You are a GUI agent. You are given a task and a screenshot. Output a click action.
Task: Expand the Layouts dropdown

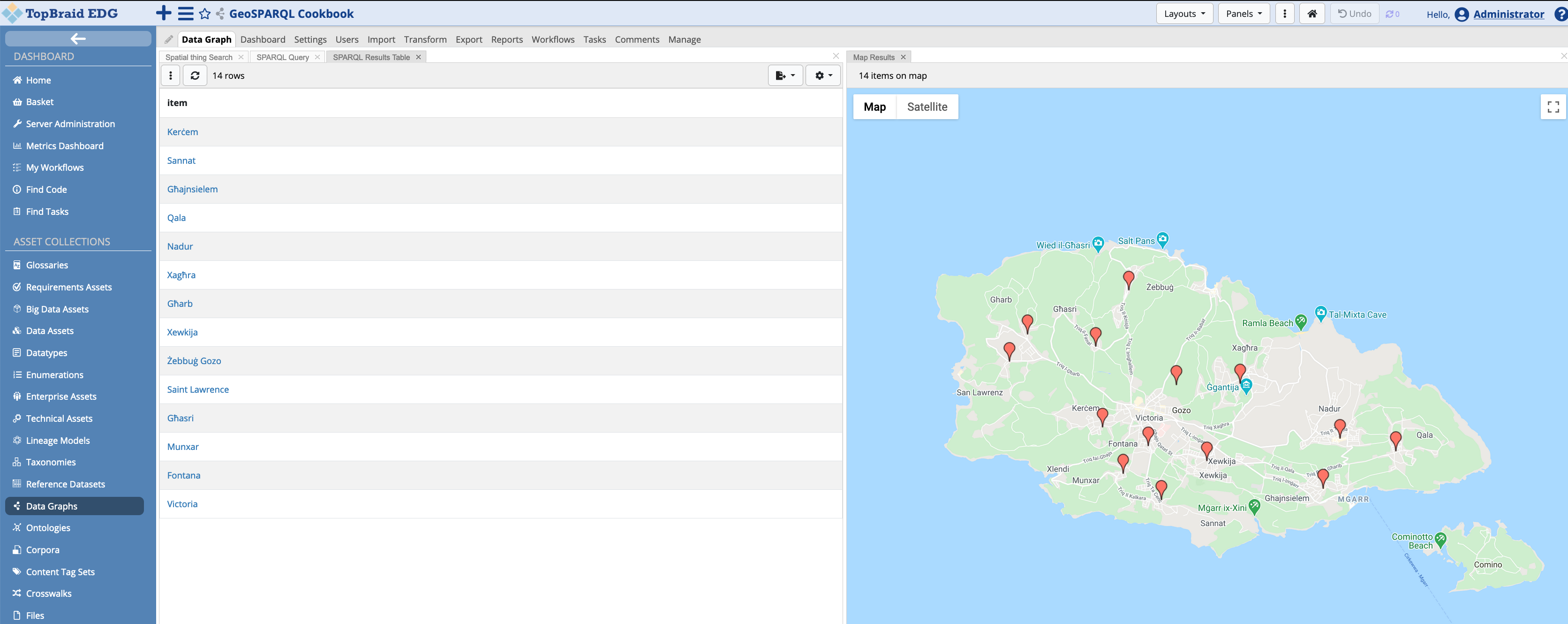(1184, 14)
